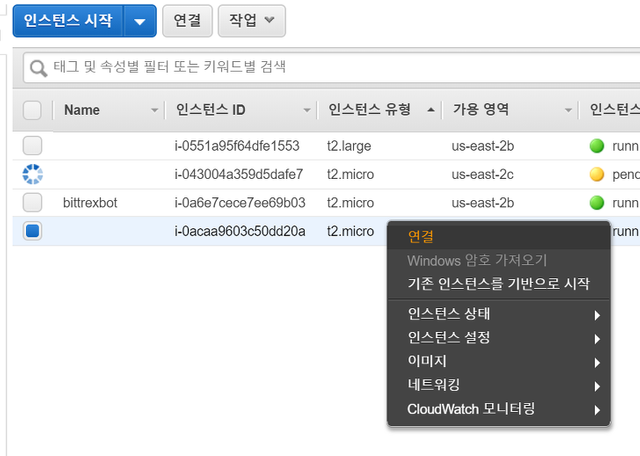Viewport: 640px width, 456px height.
Task: Open the 작업 dropdown menu
Action: tap(252, 21)
